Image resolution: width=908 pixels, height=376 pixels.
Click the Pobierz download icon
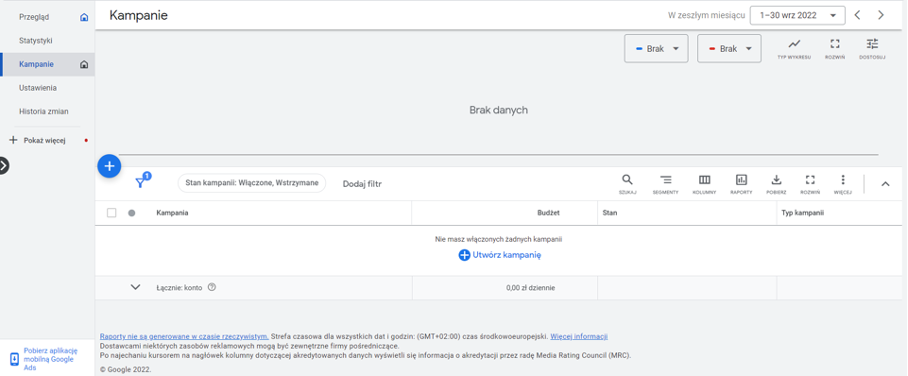[777, 180]
